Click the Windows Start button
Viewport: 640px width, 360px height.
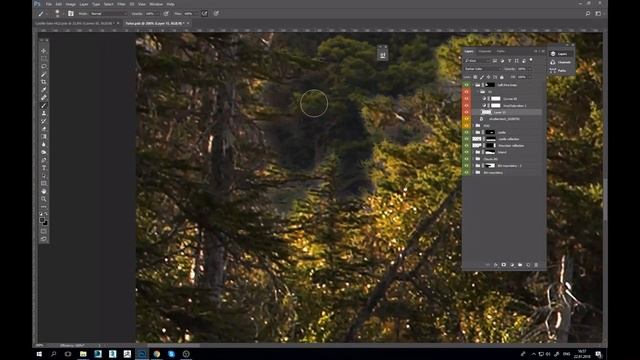pyautogui.click(x=39, y=354)
